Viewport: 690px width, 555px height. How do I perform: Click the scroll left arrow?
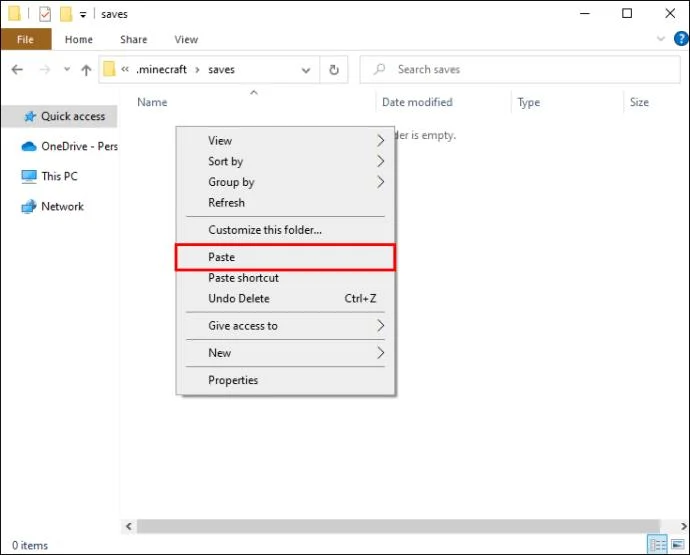(128, 526)
